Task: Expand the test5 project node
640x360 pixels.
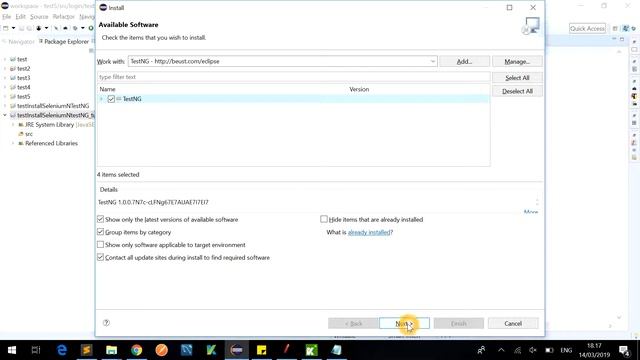Action: pos(5,96)
